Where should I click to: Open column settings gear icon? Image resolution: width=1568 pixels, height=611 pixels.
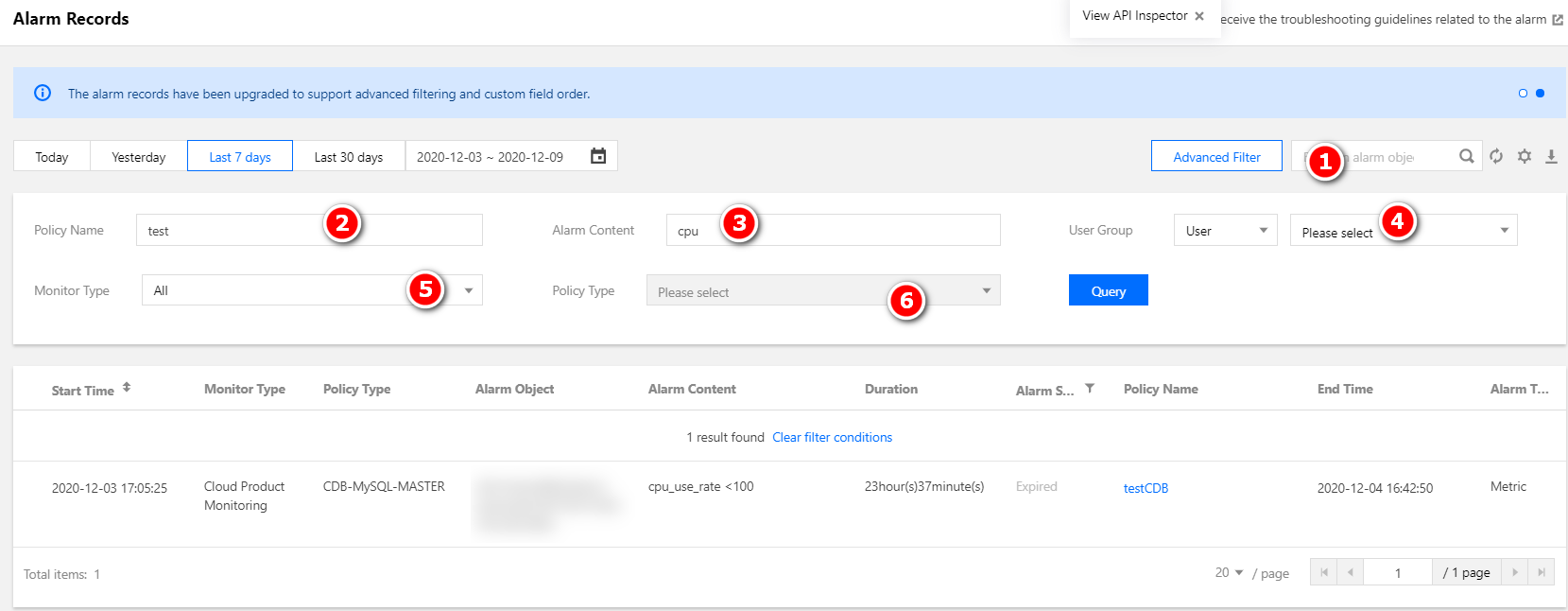pos(1525,156)
